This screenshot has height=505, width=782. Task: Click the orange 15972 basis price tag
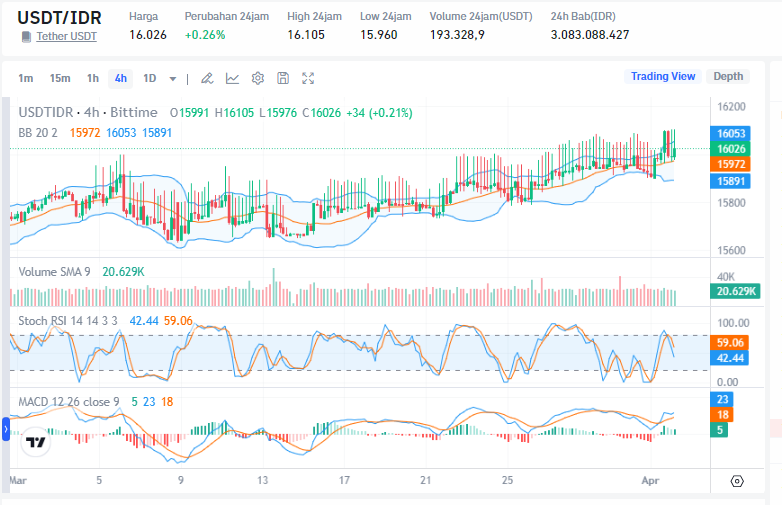[x=730, y=164]
